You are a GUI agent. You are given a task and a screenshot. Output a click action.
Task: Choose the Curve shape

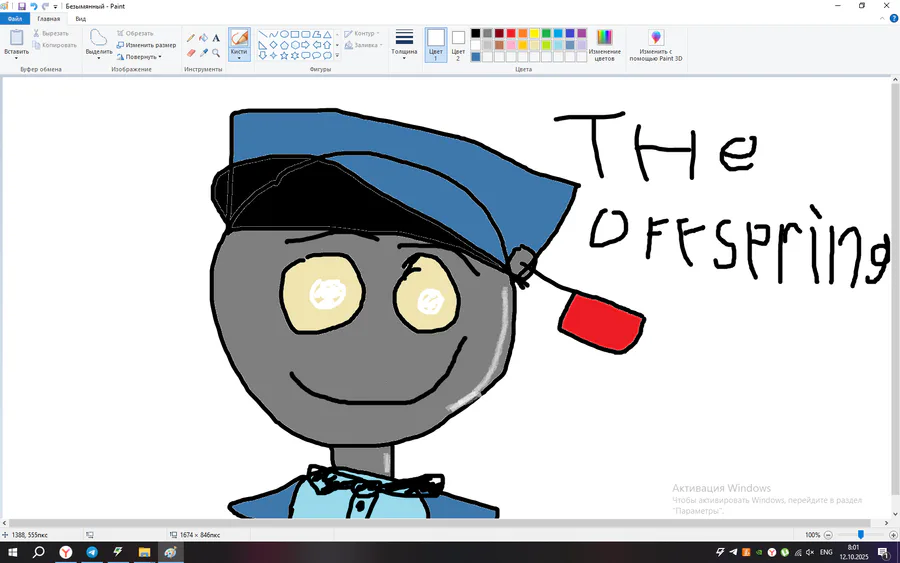(273, 34)
